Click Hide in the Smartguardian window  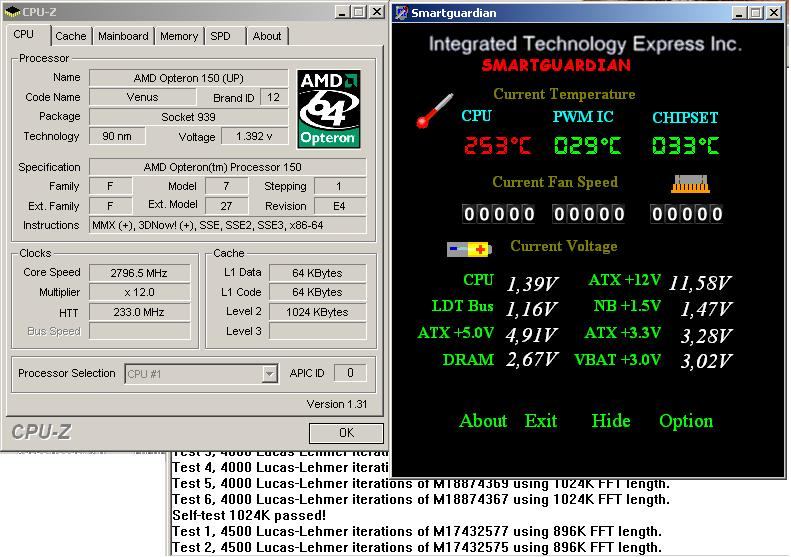point(610,421)
